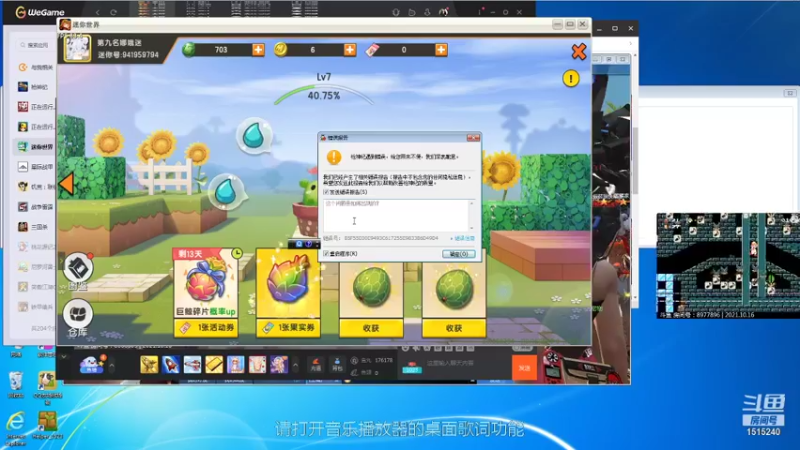Open the 仓库 warehouse icon

point(78,318)
